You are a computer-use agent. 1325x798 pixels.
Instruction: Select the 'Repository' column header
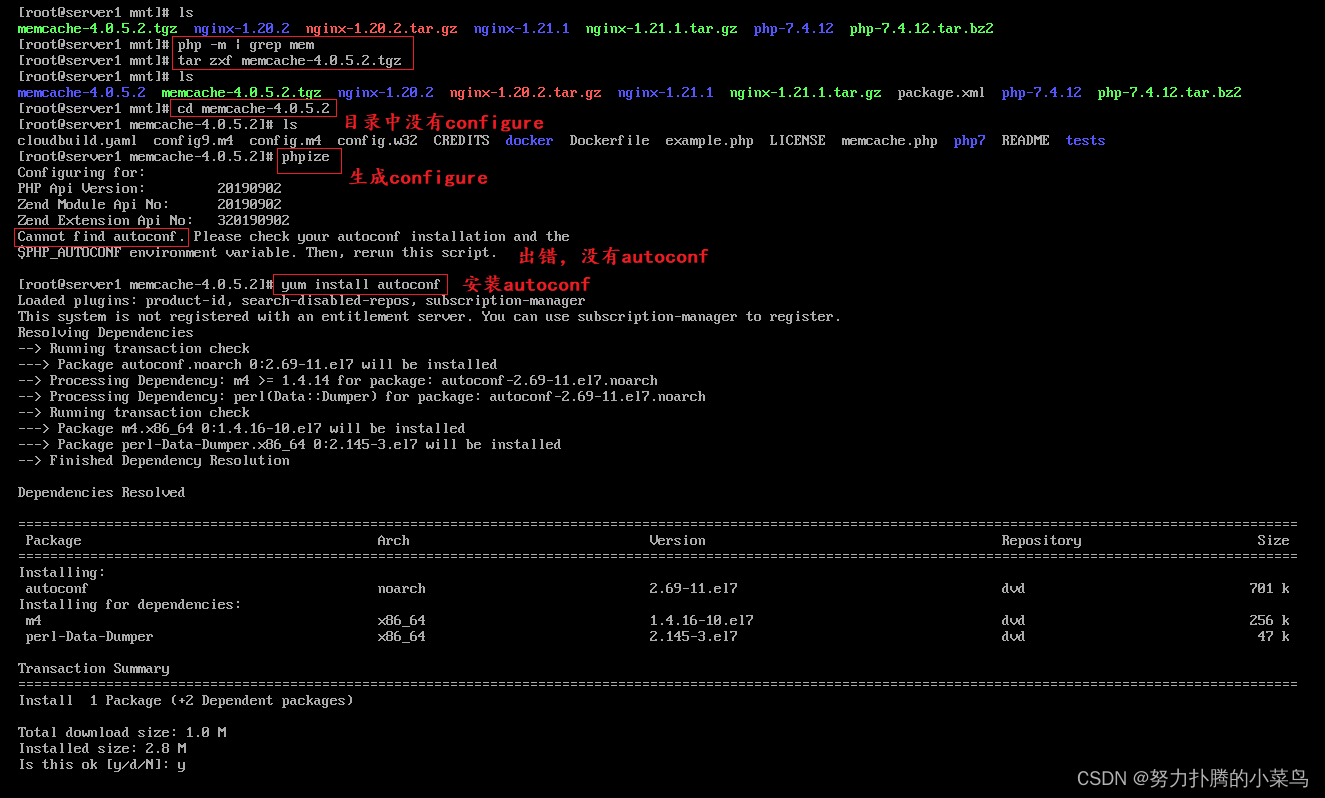[1041, 541]
